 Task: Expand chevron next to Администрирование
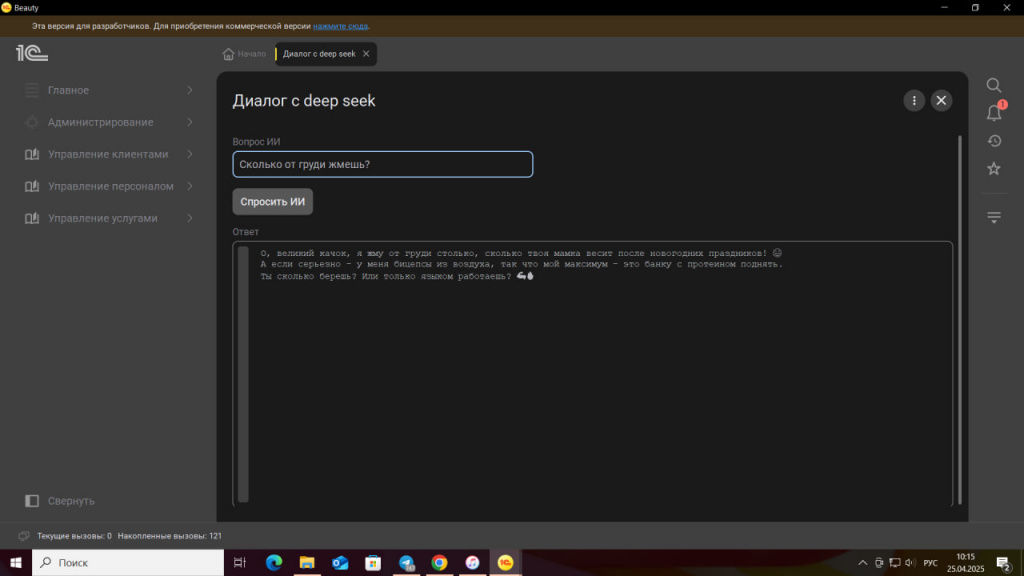click(190, 122)
